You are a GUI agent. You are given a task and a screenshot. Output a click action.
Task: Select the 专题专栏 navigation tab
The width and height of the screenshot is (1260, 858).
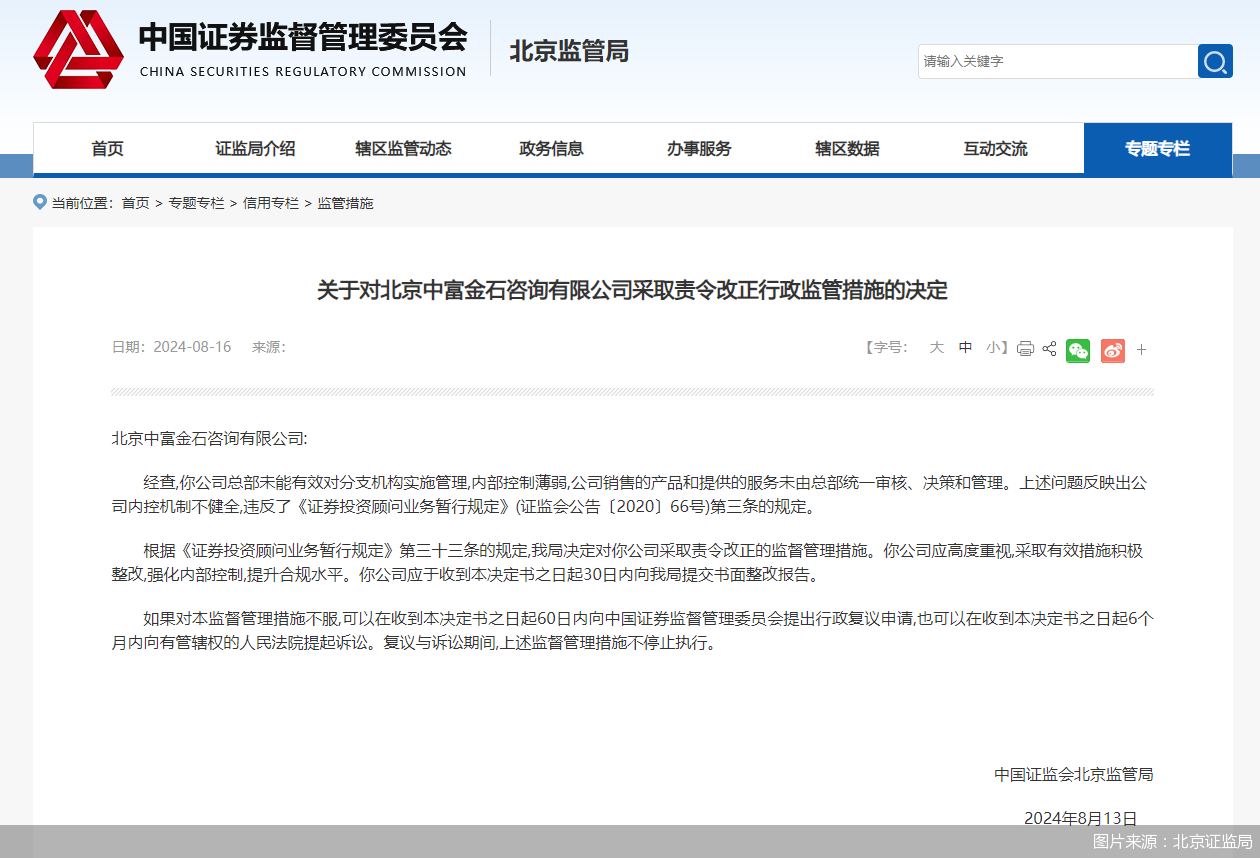pyautogui.click(x=1157, y=148)
